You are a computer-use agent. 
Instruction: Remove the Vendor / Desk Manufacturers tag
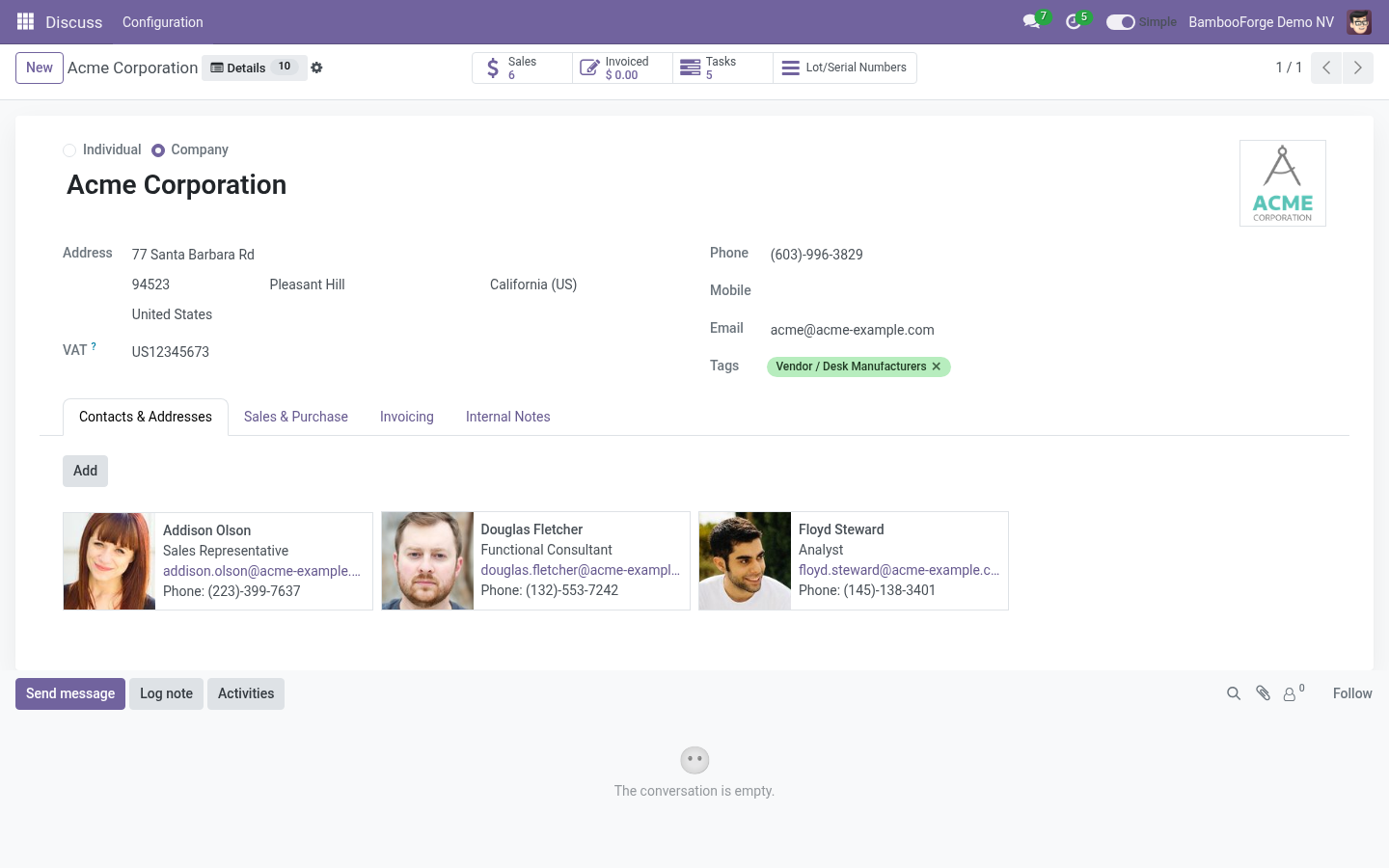coord(937,366)
